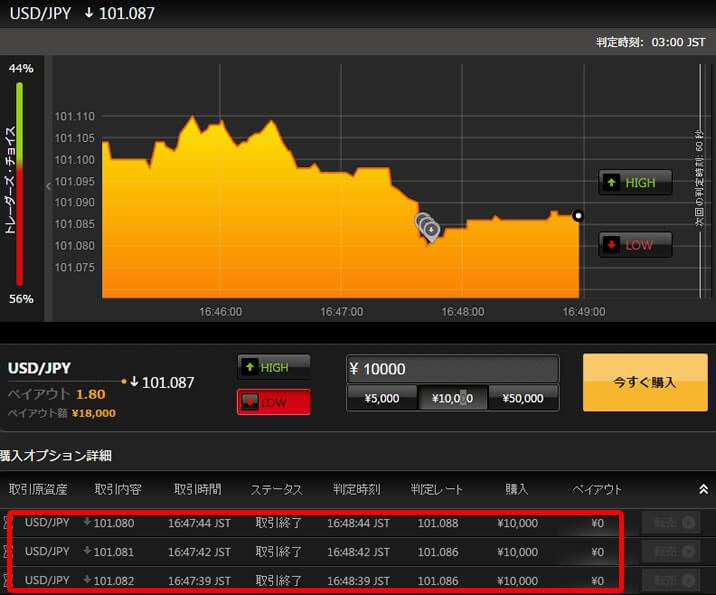Click the trade marker pins on chart

(428, 226)
